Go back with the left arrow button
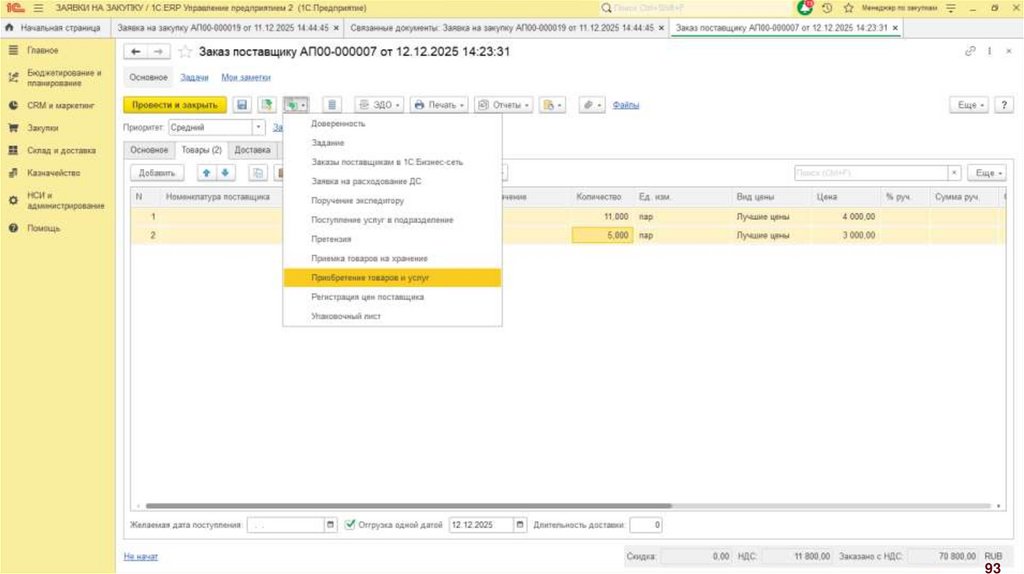 [x=135, y=52]
